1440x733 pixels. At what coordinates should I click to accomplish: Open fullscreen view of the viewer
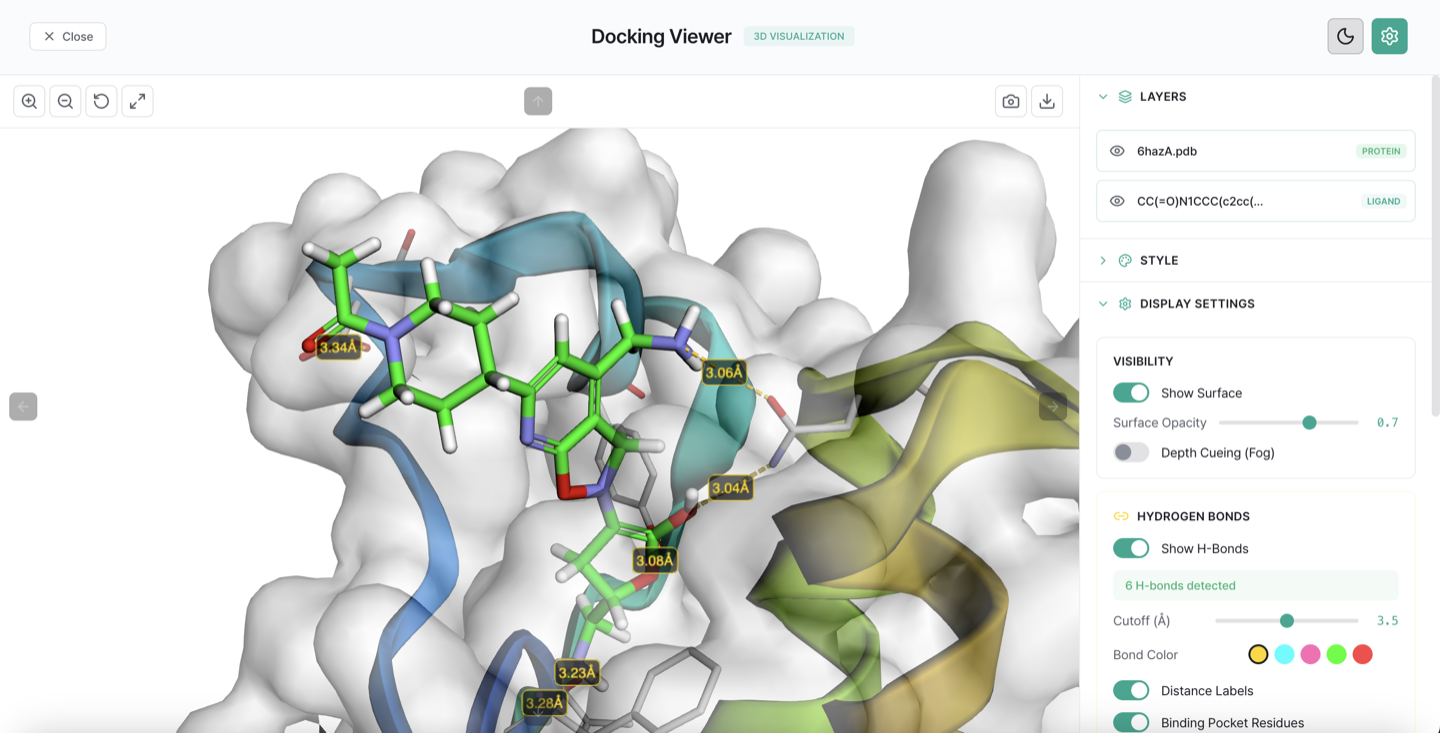[x=137, y=101]
